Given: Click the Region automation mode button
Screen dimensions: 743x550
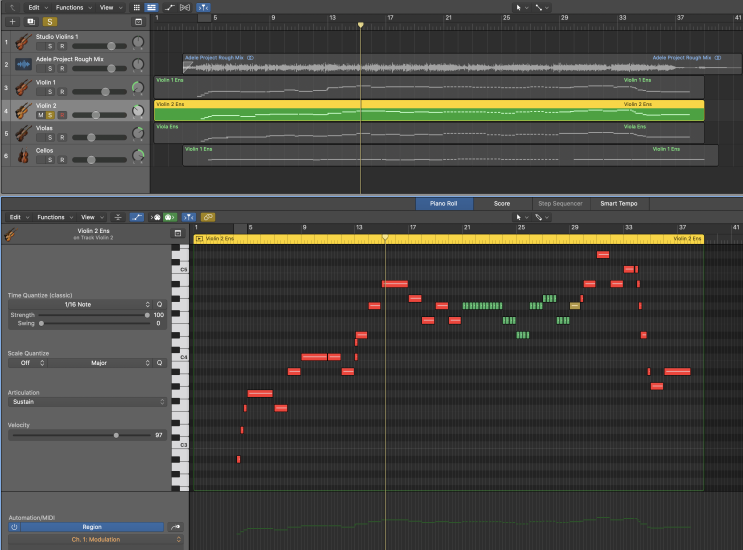Looking at the screenshot, I should [x=92, y=527].
